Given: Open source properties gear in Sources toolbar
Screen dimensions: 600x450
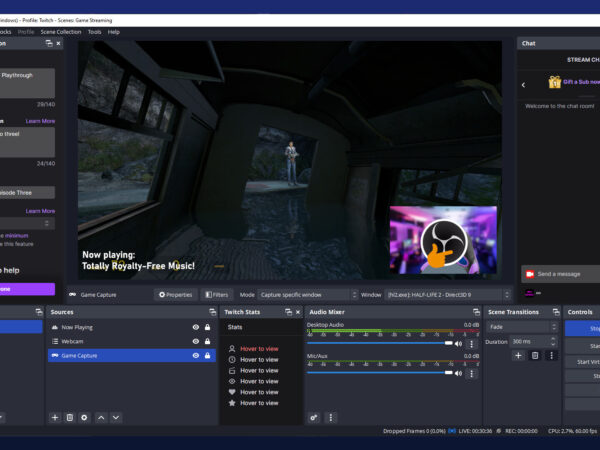Looking at the screenshot, I should click(85, 417).
